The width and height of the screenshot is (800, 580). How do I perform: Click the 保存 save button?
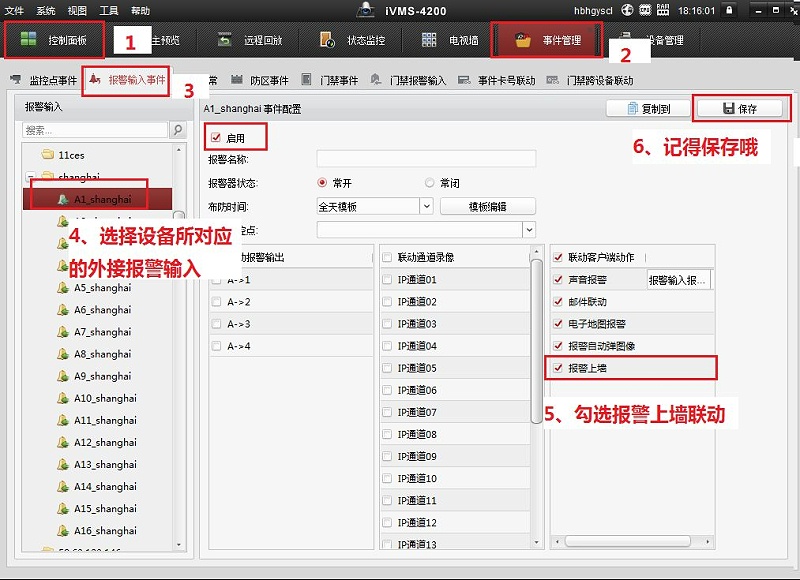pos(740,109)
